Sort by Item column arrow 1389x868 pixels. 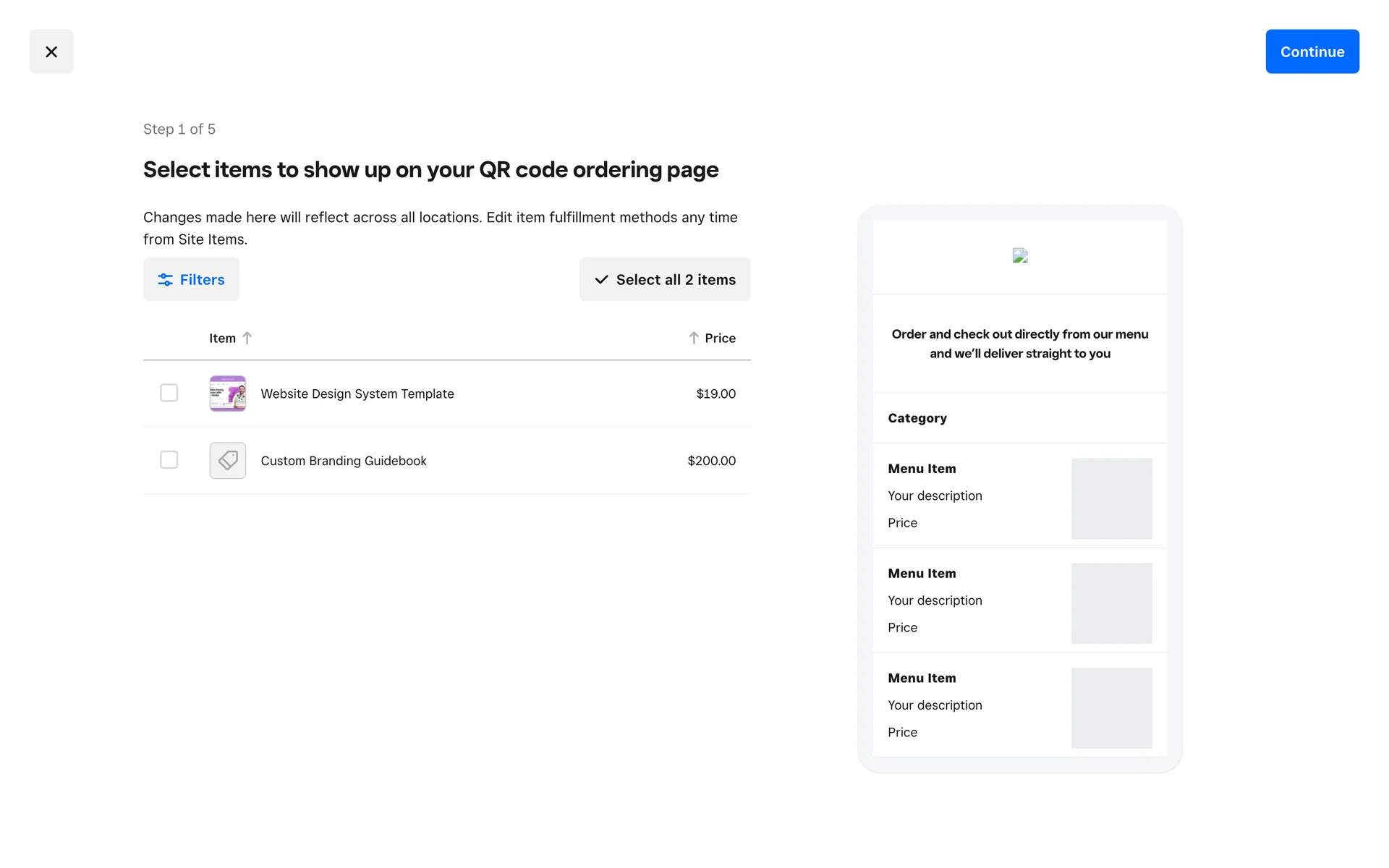tap(247, 338)
